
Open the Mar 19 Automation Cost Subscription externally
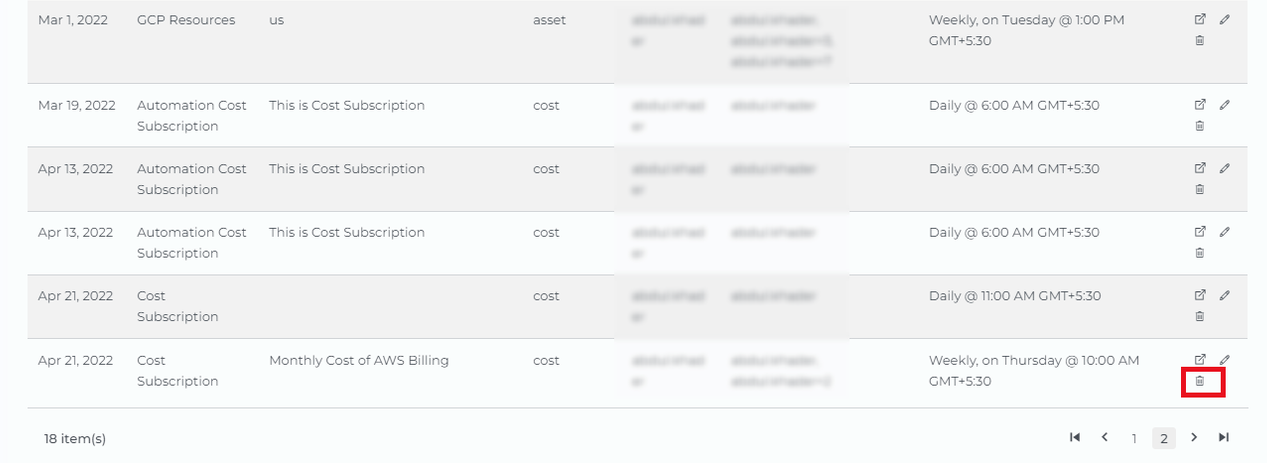[1200, 105]
